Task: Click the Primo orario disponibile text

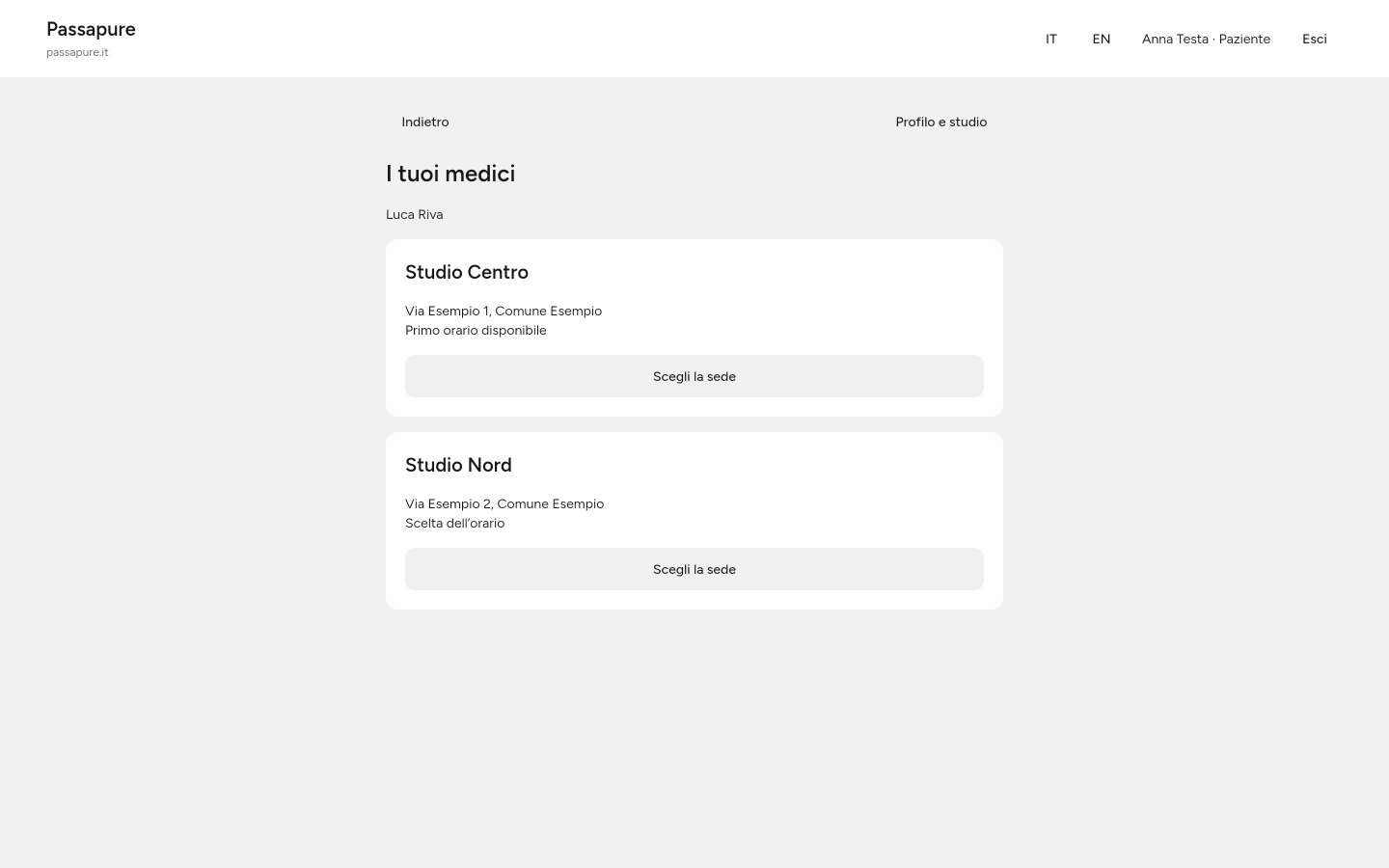Action: [476, 330]
